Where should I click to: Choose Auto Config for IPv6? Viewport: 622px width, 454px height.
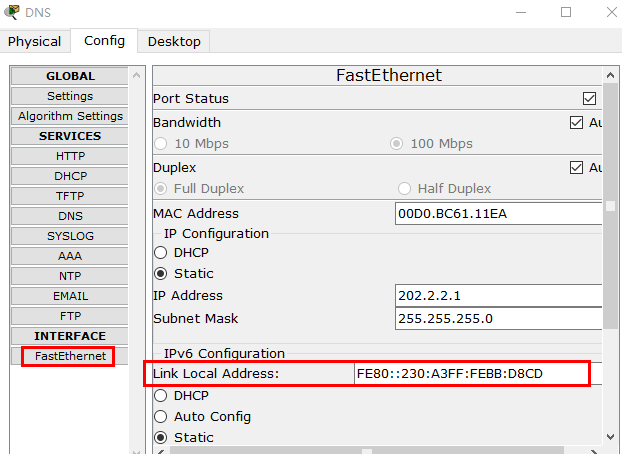pos(160,417)
